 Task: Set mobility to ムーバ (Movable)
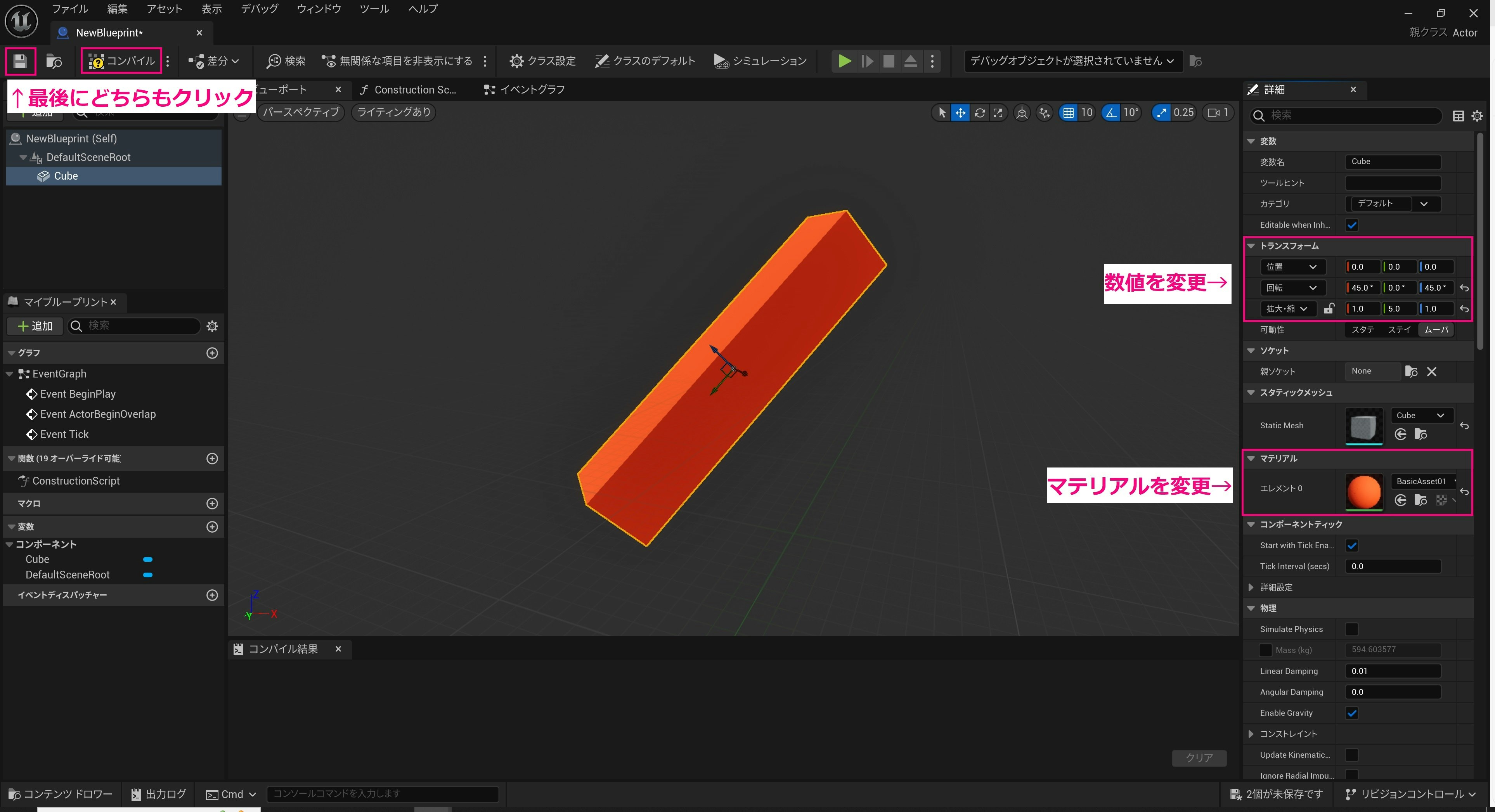pos(1436,329)
